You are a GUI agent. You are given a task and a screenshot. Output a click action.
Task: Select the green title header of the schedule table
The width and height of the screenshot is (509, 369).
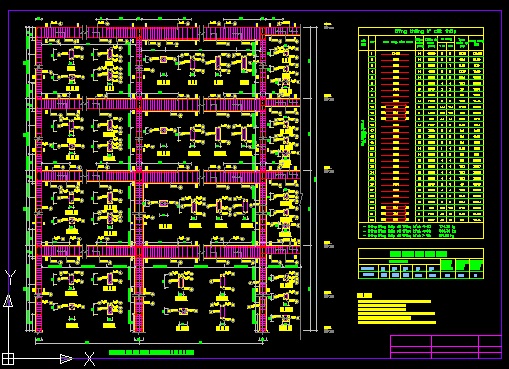(421, 31)
